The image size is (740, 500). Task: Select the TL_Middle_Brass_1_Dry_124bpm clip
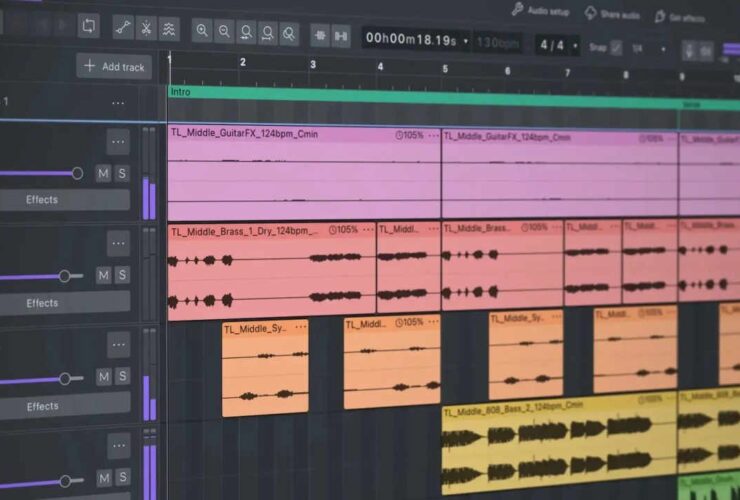coord(272,271)
